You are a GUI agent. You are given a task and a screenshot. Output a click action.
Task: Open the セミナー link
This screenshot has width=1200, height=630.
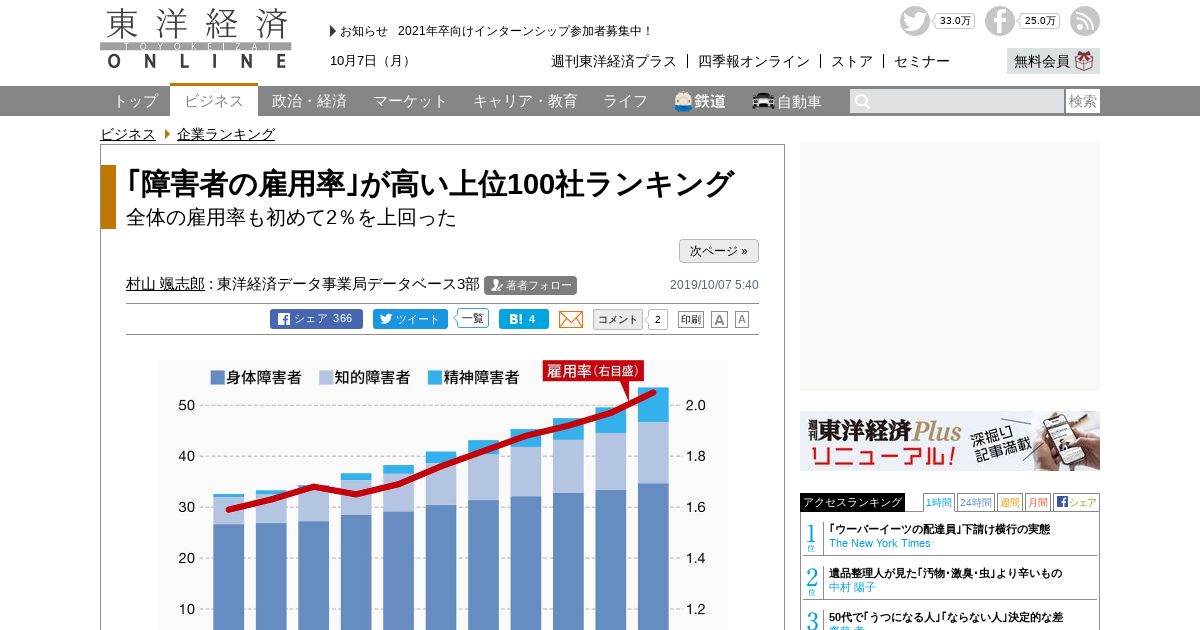pyautogui.click(x=922, y=61)
